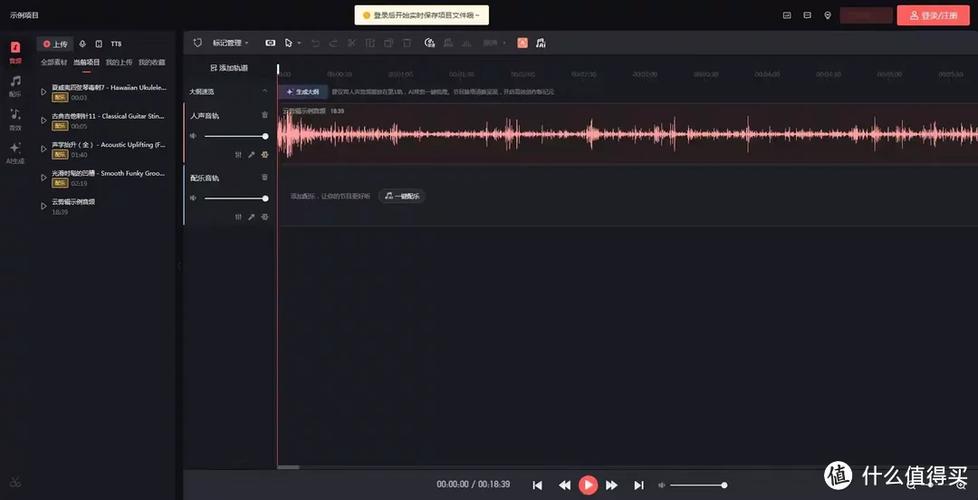Viewport: 978px width, 500px height.
Task: Delete the 配乐音轨 music track
Action: (264, 178)
